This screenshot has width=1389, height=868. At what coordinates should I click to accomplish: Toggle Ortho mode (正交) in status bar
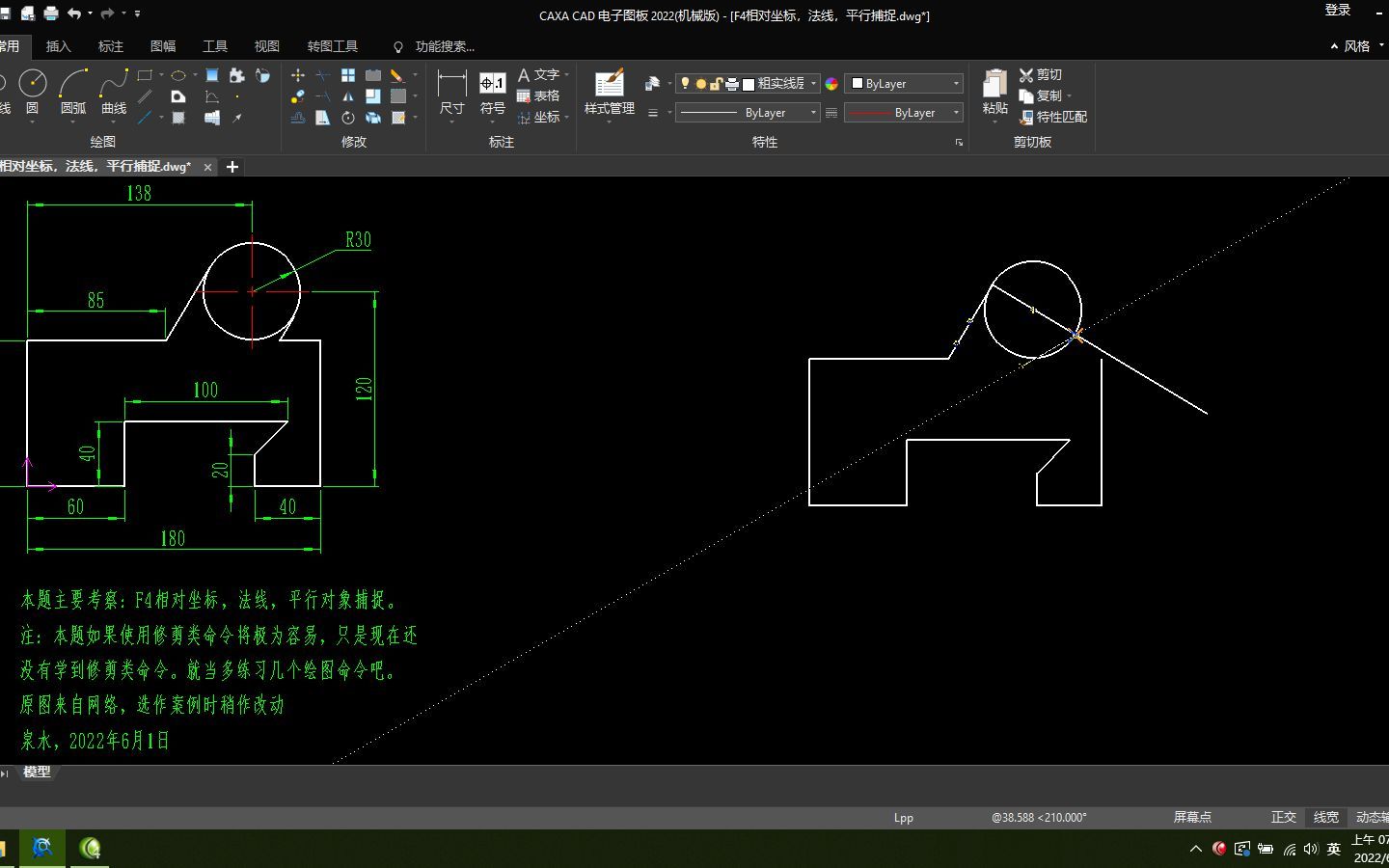click(1283, 817)
